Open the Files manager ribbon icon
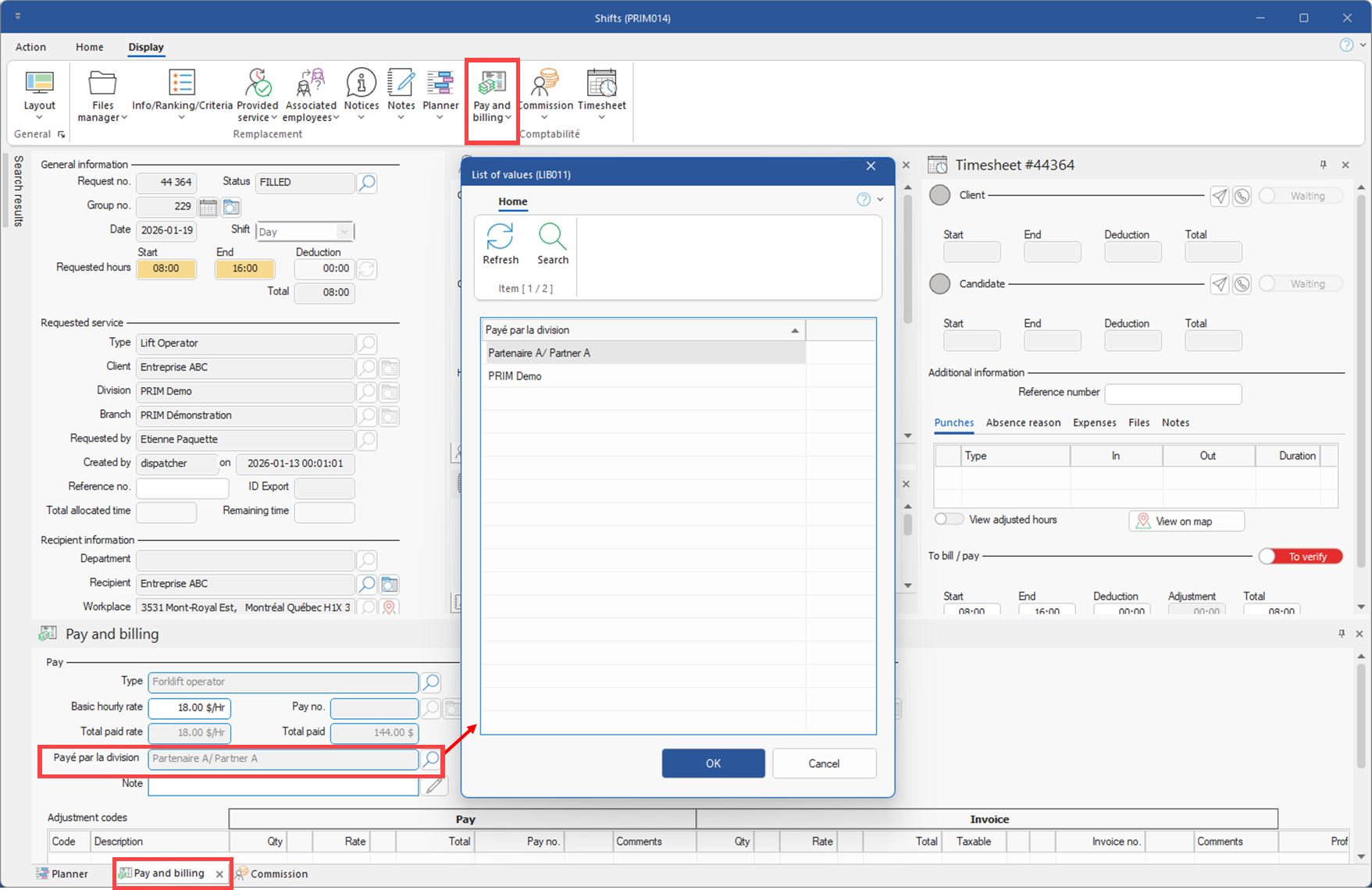The image size is (1372, 890). pos(102,84)
